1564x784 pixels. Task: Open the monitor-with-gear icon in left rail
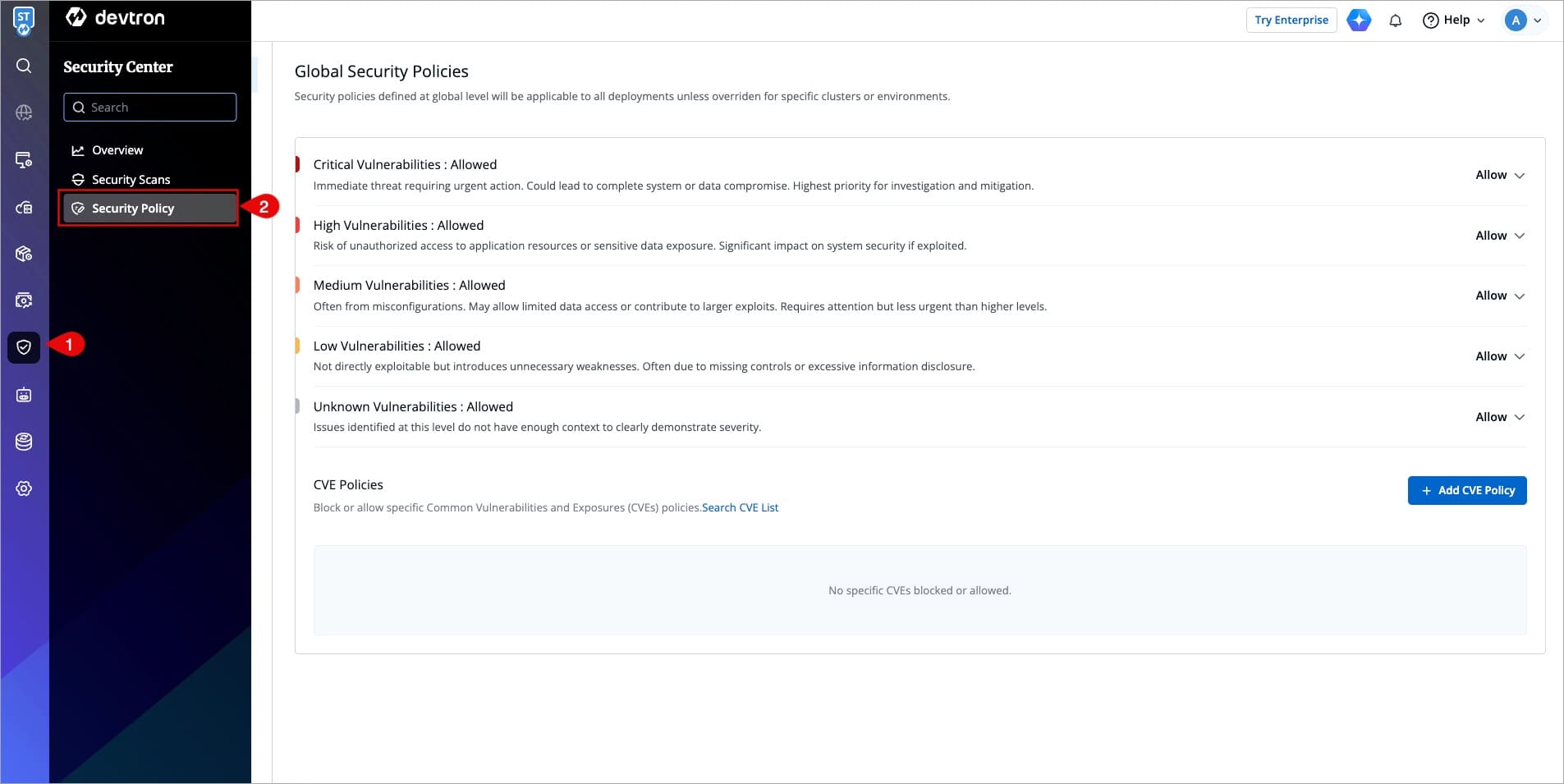[24, 160]
